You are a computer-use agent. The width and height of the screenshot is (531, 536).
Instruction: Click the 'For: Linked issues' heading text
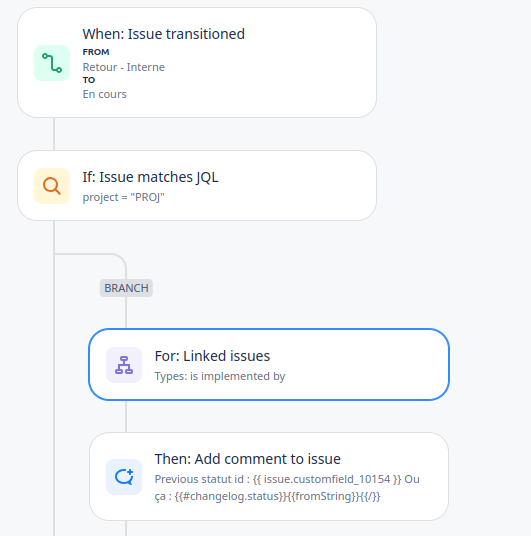click(212, 356)
